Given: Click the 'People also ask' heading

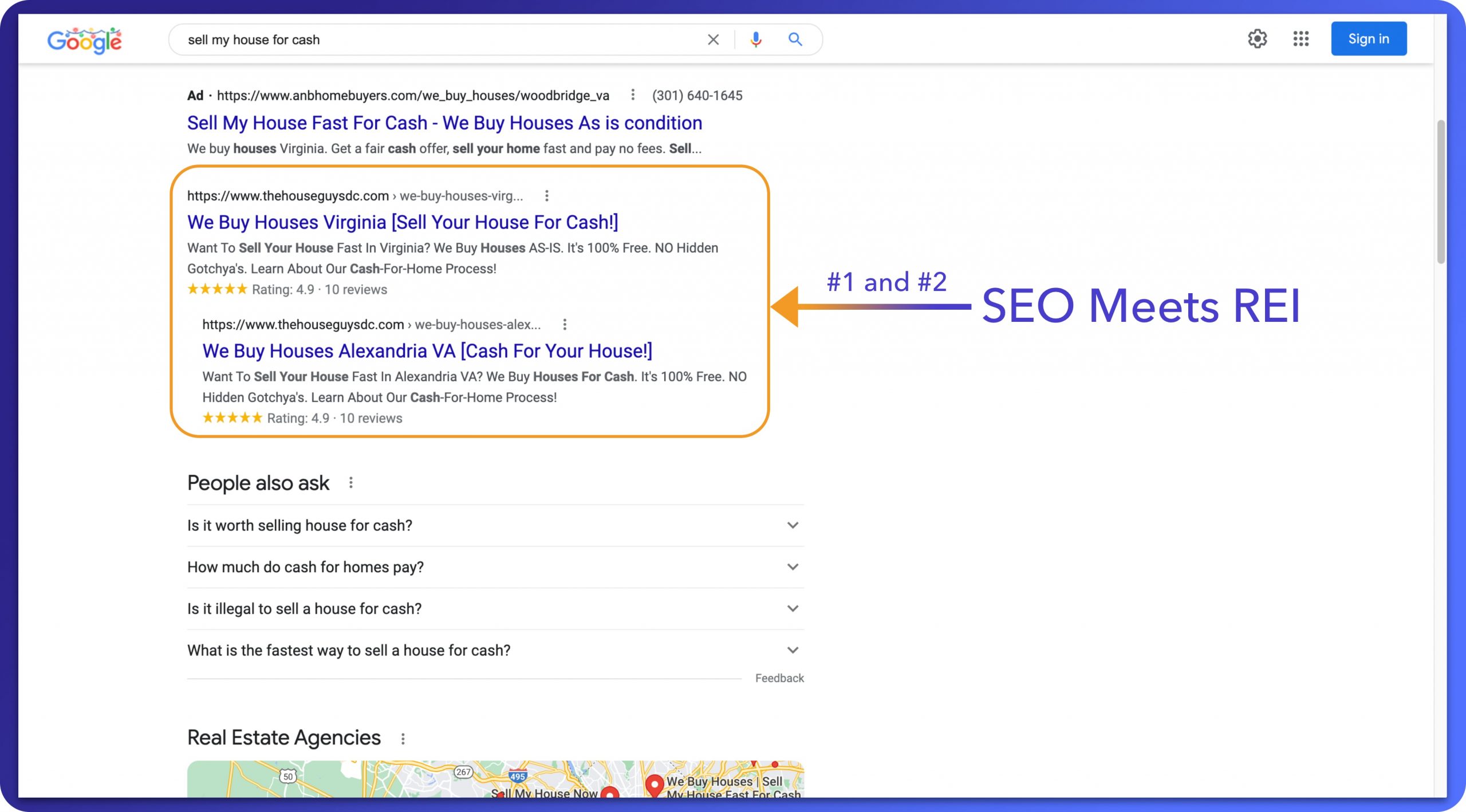Looking at the screenshot, I should (258, 483).
